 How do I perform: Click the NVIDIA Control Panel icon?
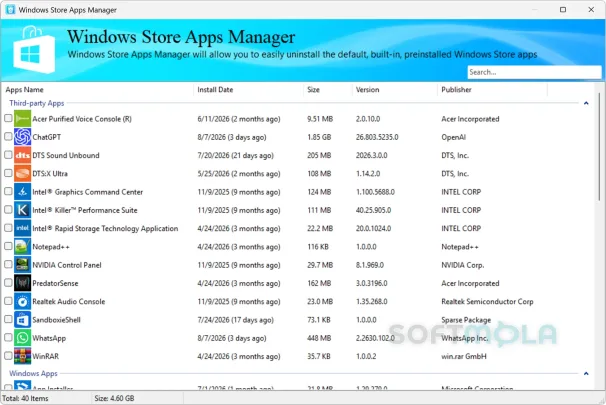22,265
